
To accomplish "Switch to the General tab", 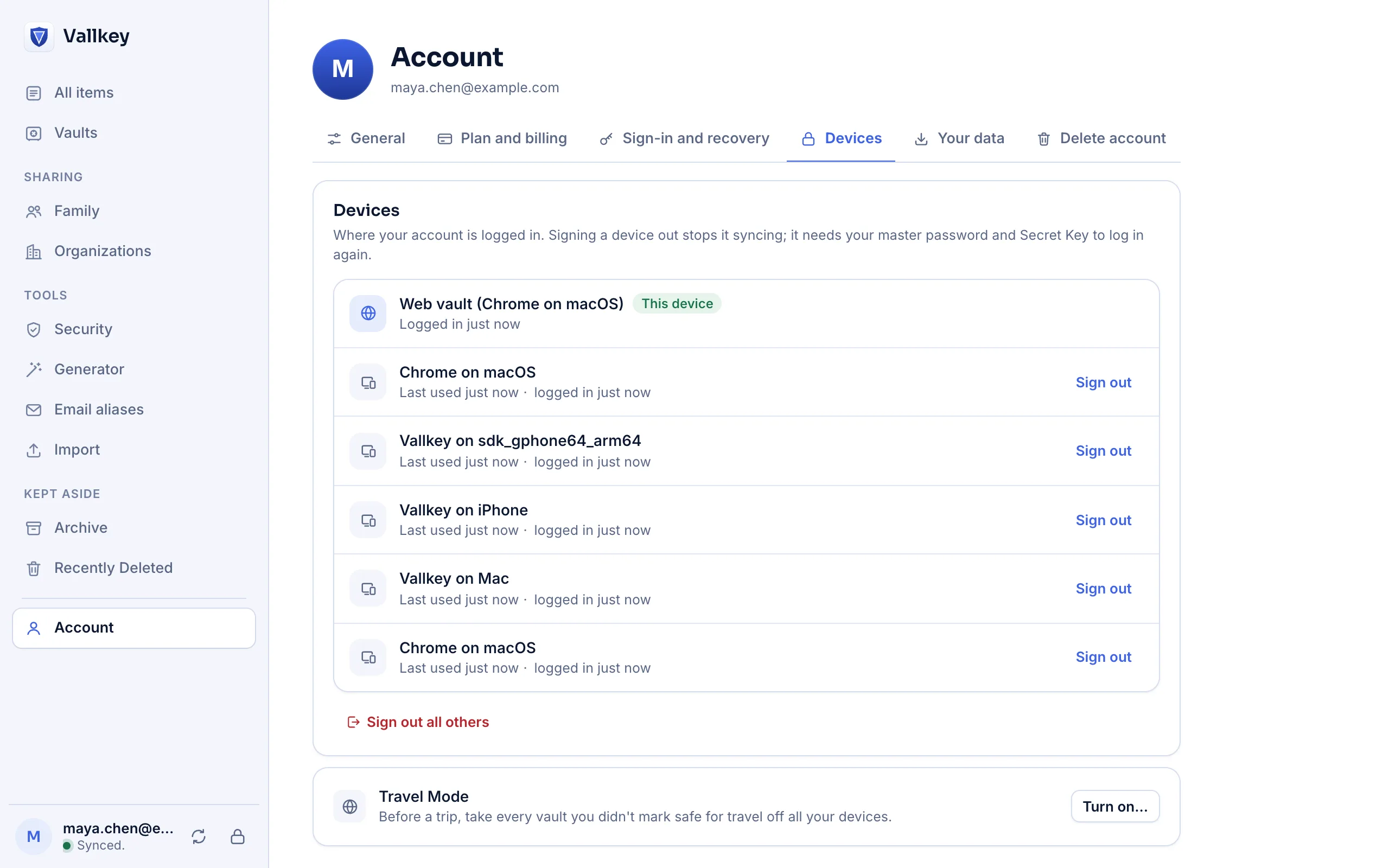I will [x=366, y=138].
